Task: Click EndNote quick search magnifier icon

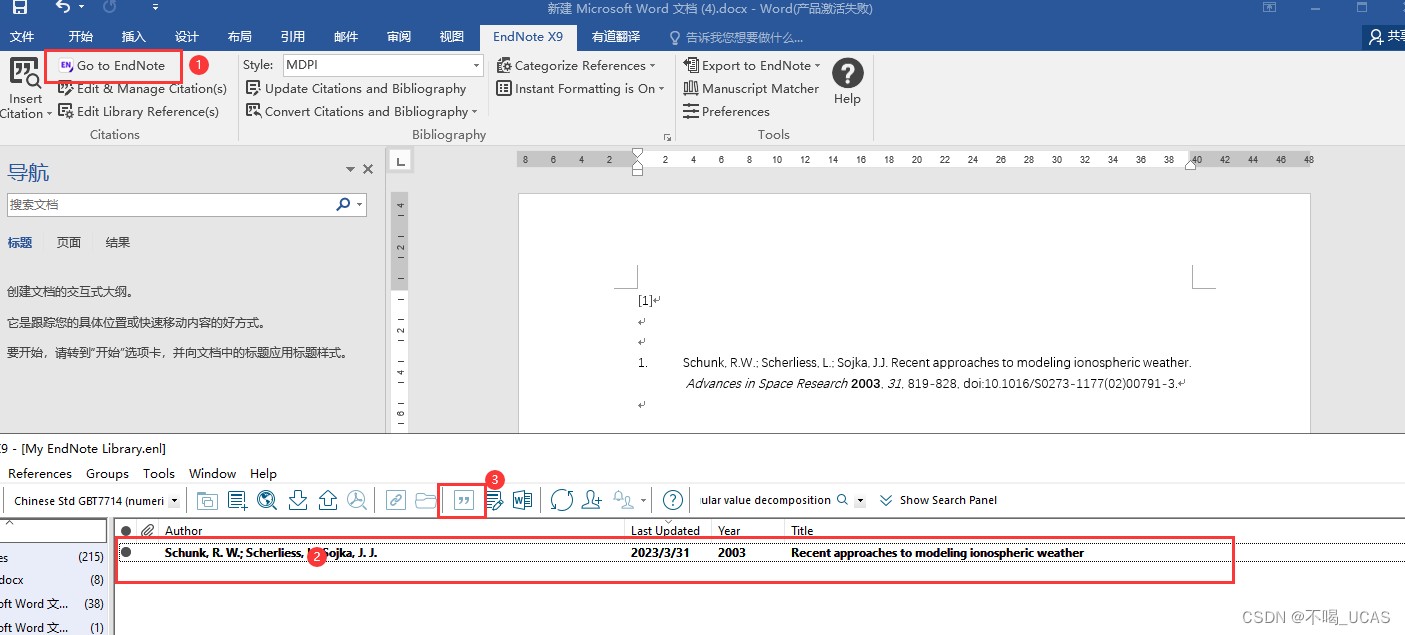Action: 842,501
